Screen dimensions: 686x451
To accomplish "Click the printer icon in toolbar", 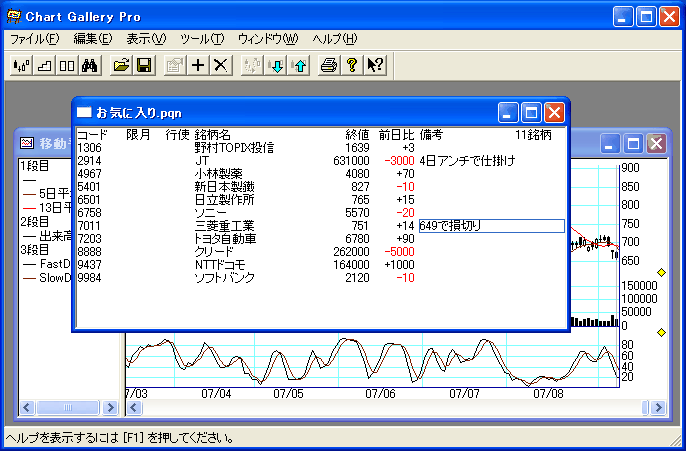I will [x=328, y=65].
